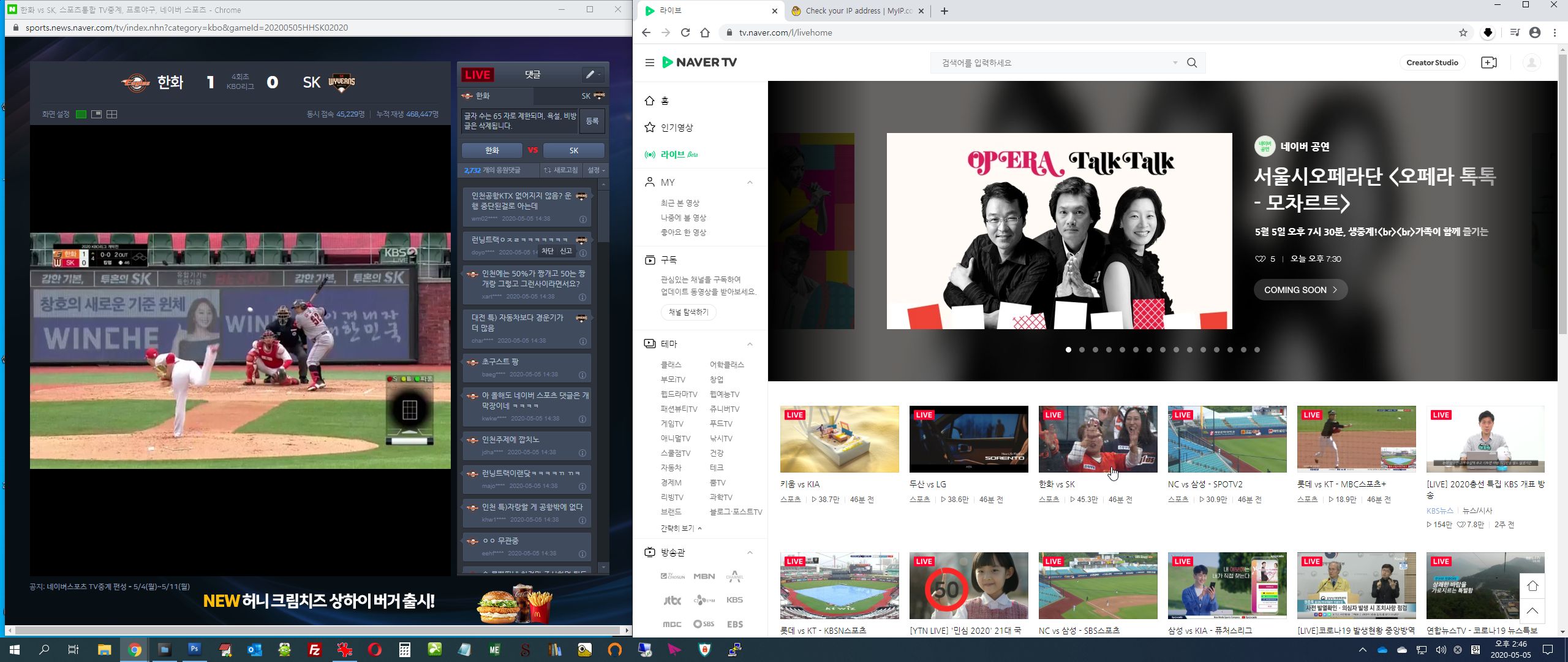The width and height of the screenshot is (1568, 662).
Task: Select the green single-screen layout
Action: click(81, 114)
